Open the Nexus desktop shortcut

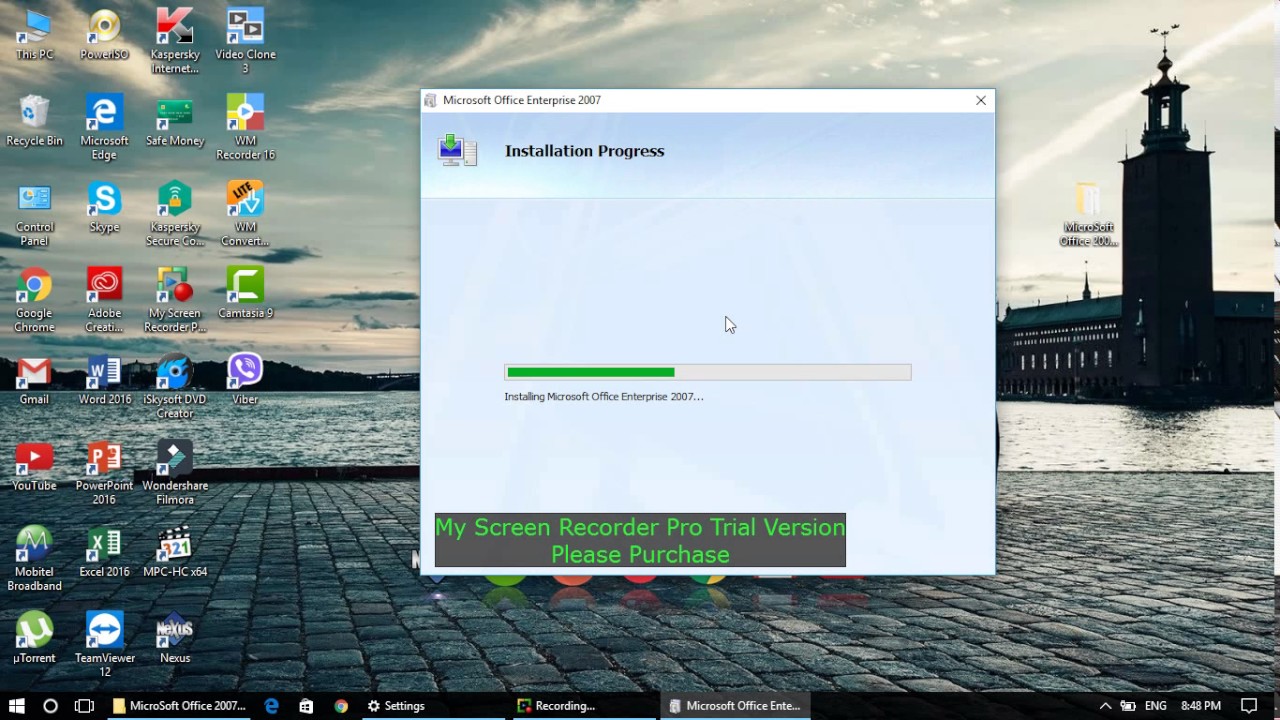click(x=175, y=637)
